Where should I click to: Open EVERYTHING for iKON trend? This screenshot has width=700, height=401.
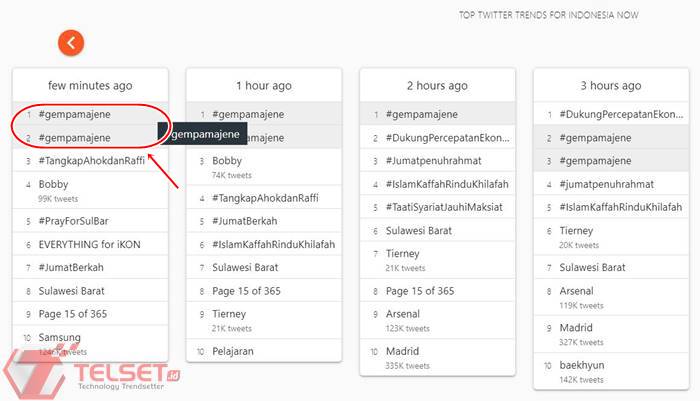(92, 243)
